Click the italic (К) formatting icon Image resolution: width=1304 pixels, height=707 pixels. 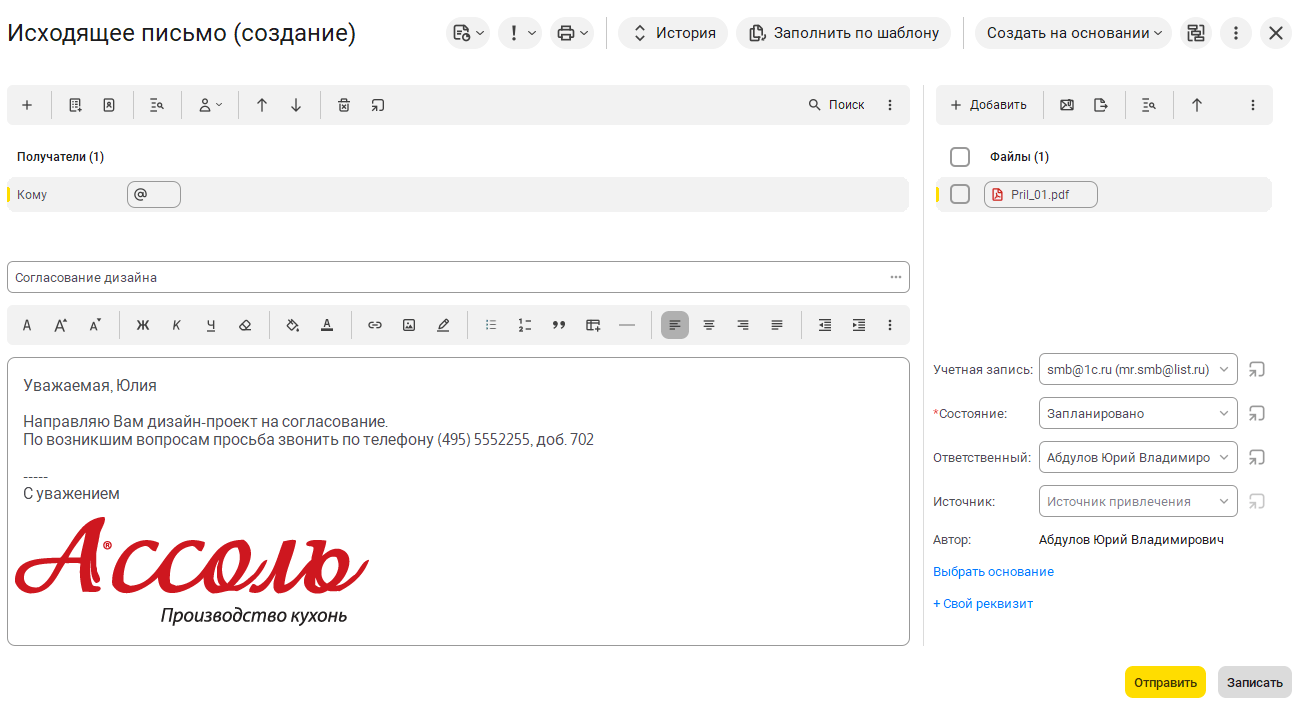click(x=176, y=325)
